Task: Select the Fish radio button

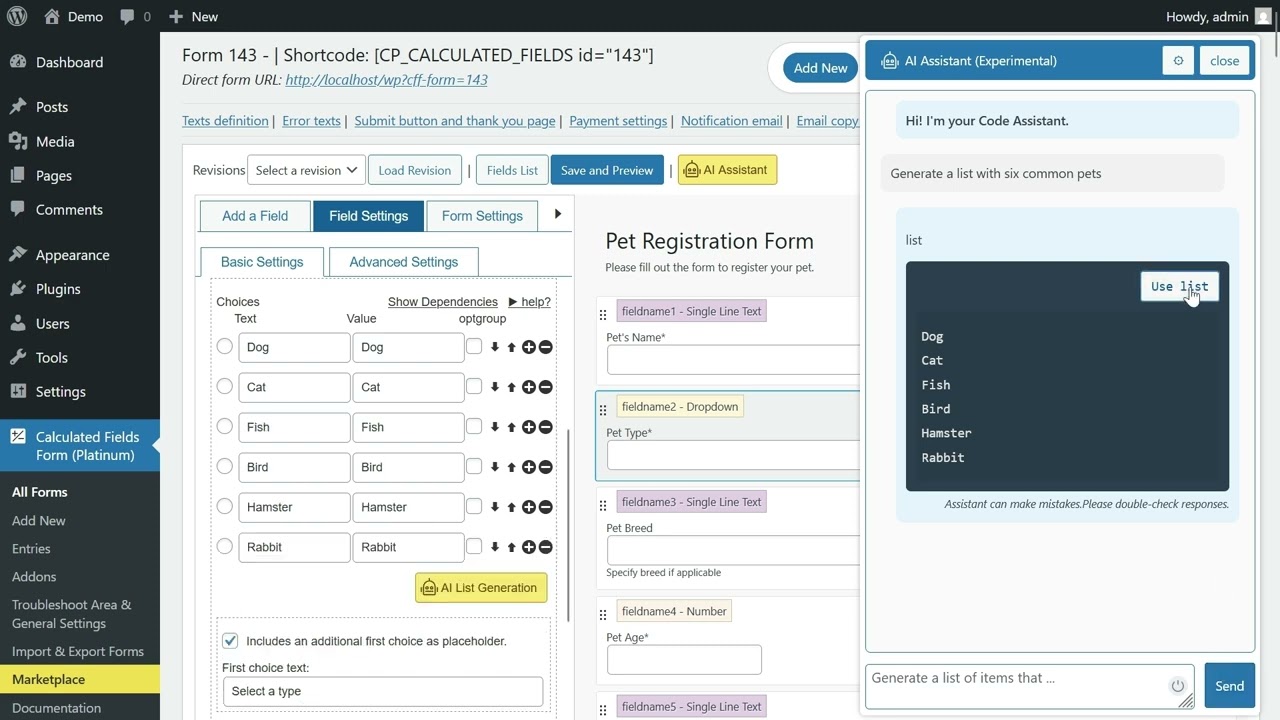Action: [225, 426]
